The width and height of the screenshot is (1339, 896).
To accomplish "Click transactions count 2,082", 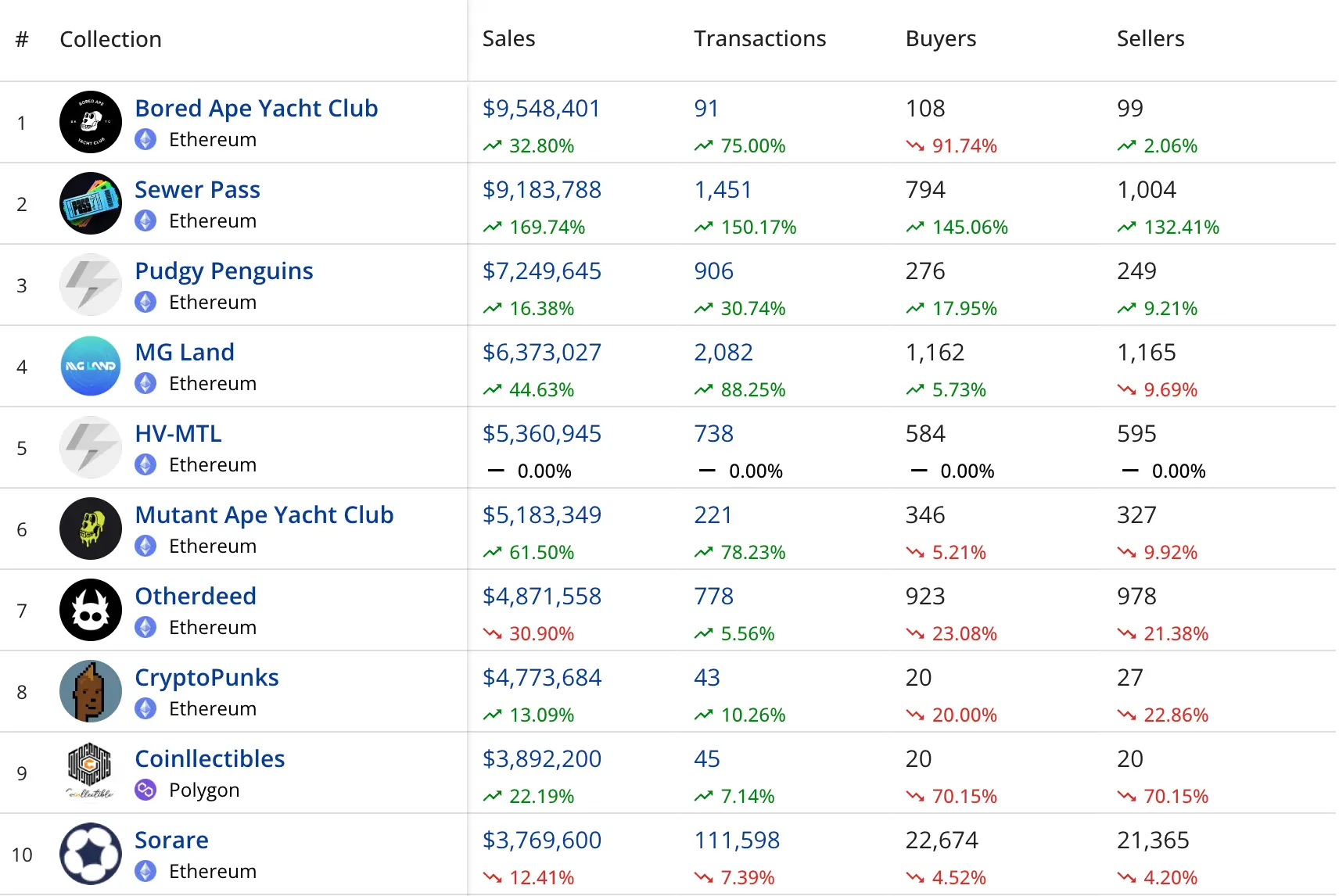I will point(723,352).
